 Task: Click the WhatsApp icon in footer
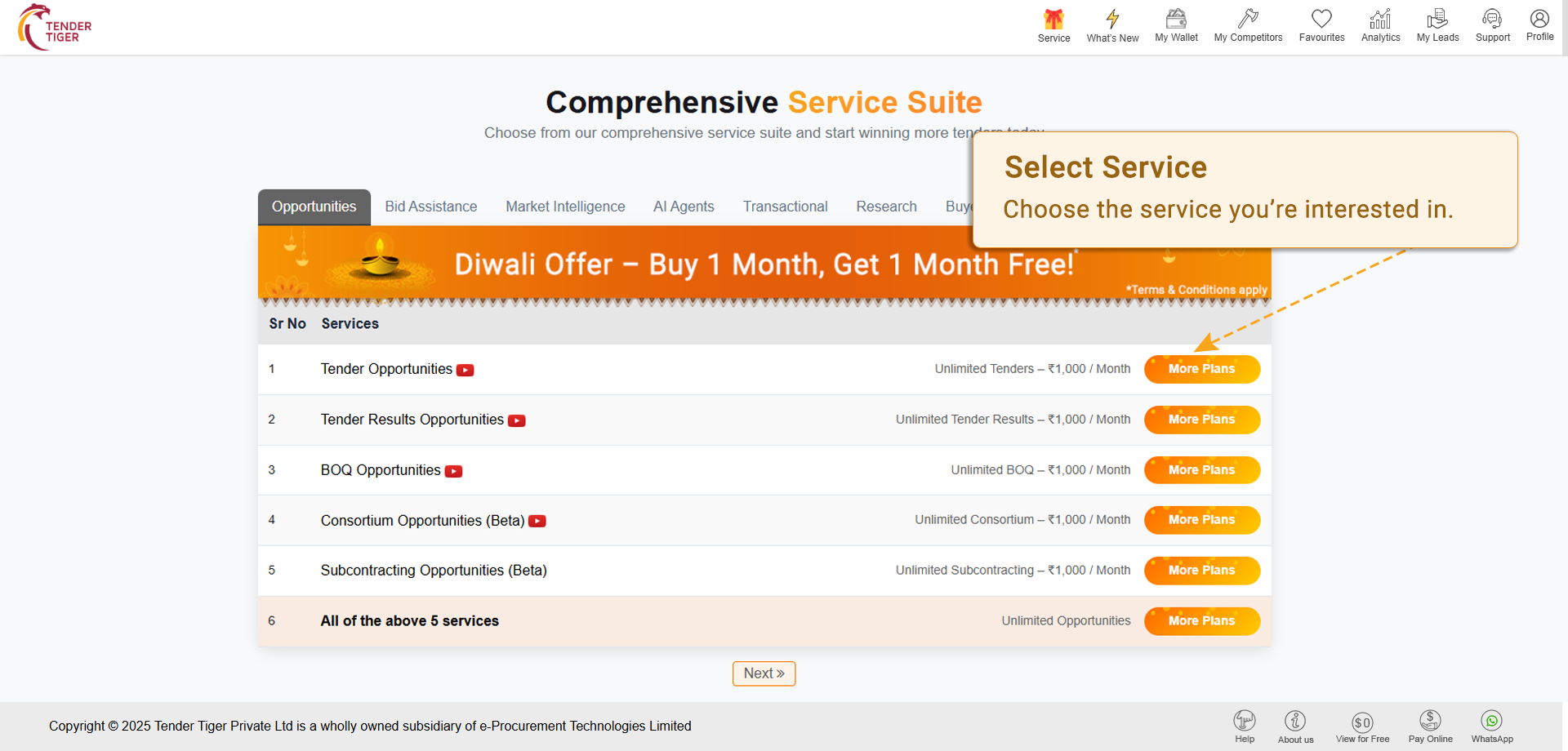(x=1492, y=721)
